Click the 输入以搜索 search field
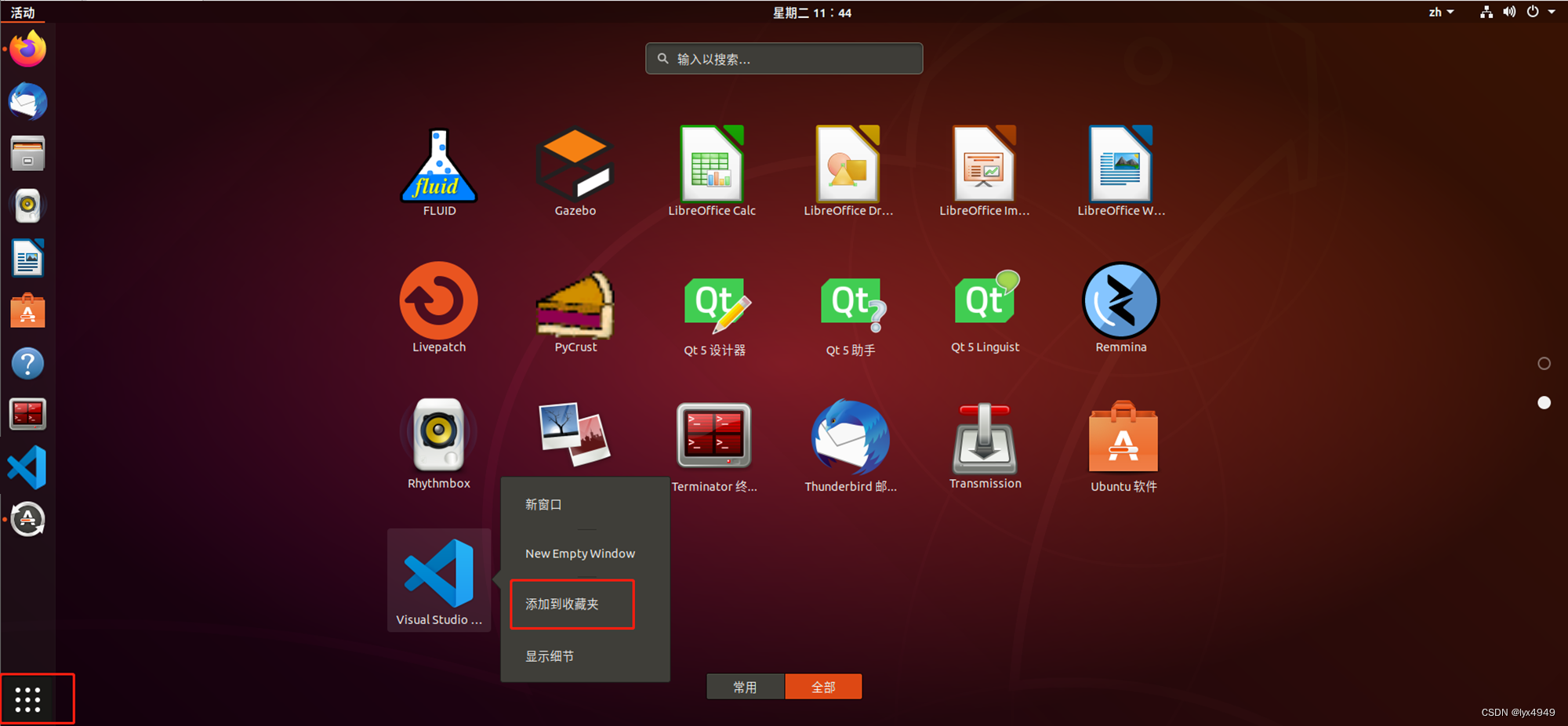The height and width of the screenshot is (726, 1568). tap(783, 58)
